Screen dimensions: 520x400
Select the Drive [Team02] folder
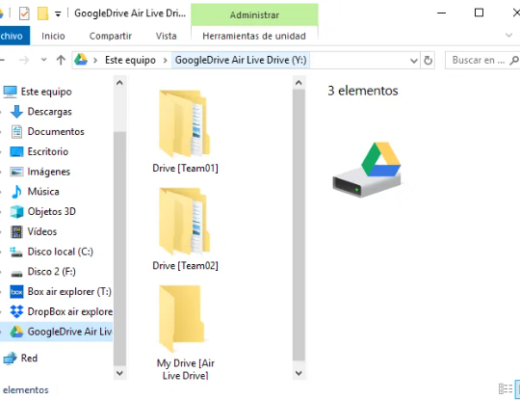point(184,221)
